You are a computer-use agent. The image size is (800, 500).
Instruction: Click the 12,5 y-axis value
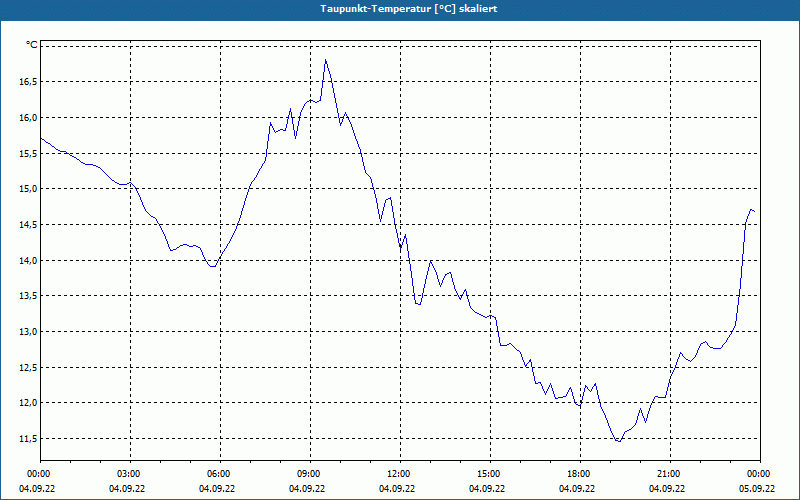click(29, 367)
